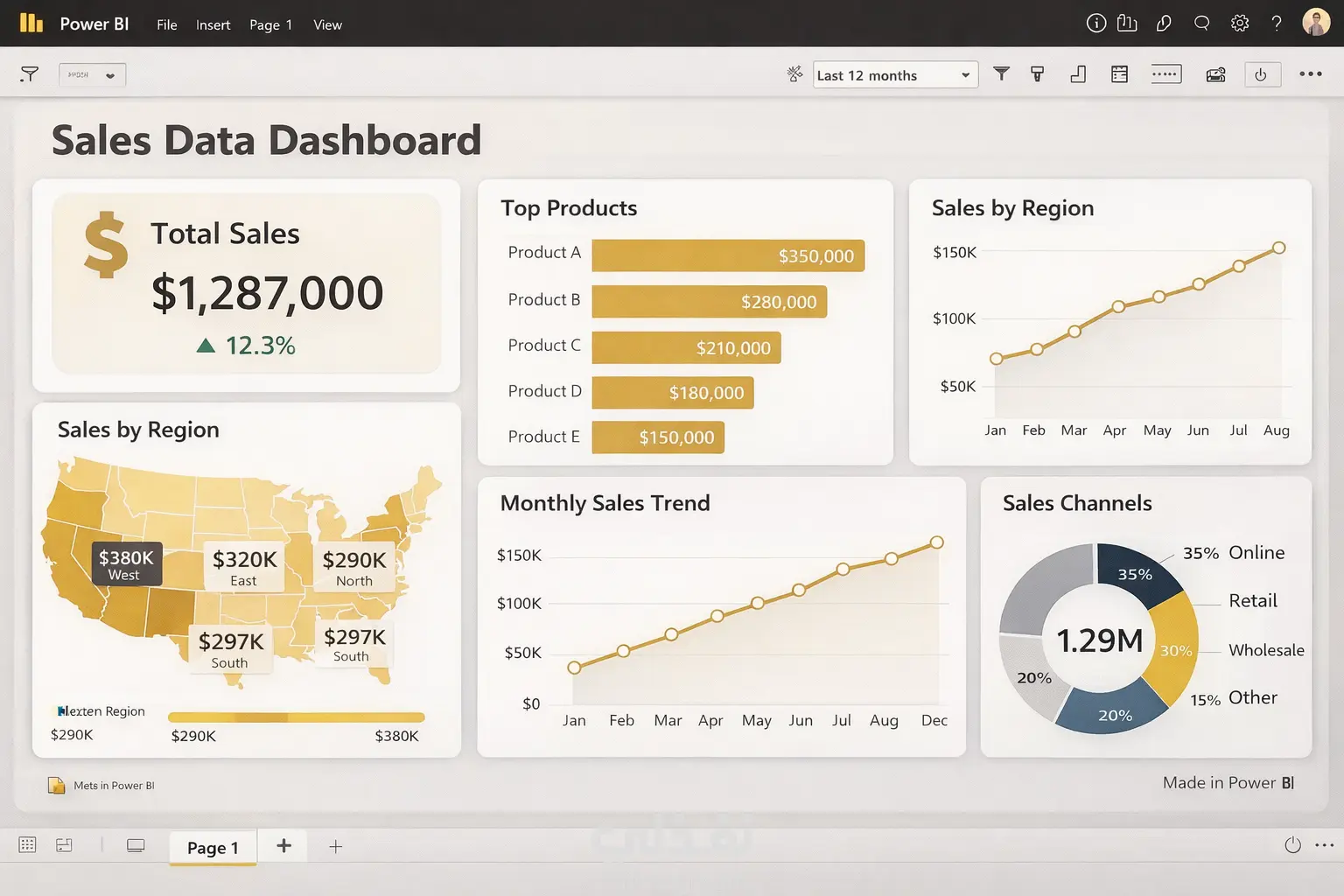
Task: Click the 12.3% growth indicator
Action: click(246, 346)
